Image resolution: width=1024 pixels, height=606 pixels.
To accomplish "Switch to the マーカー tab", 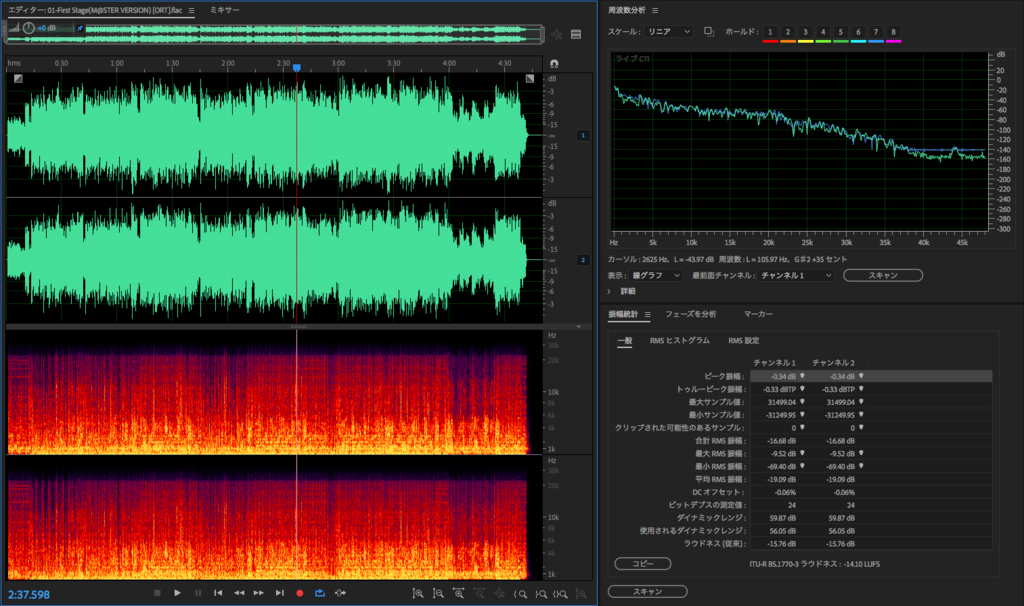I will (x=758, y=314).
